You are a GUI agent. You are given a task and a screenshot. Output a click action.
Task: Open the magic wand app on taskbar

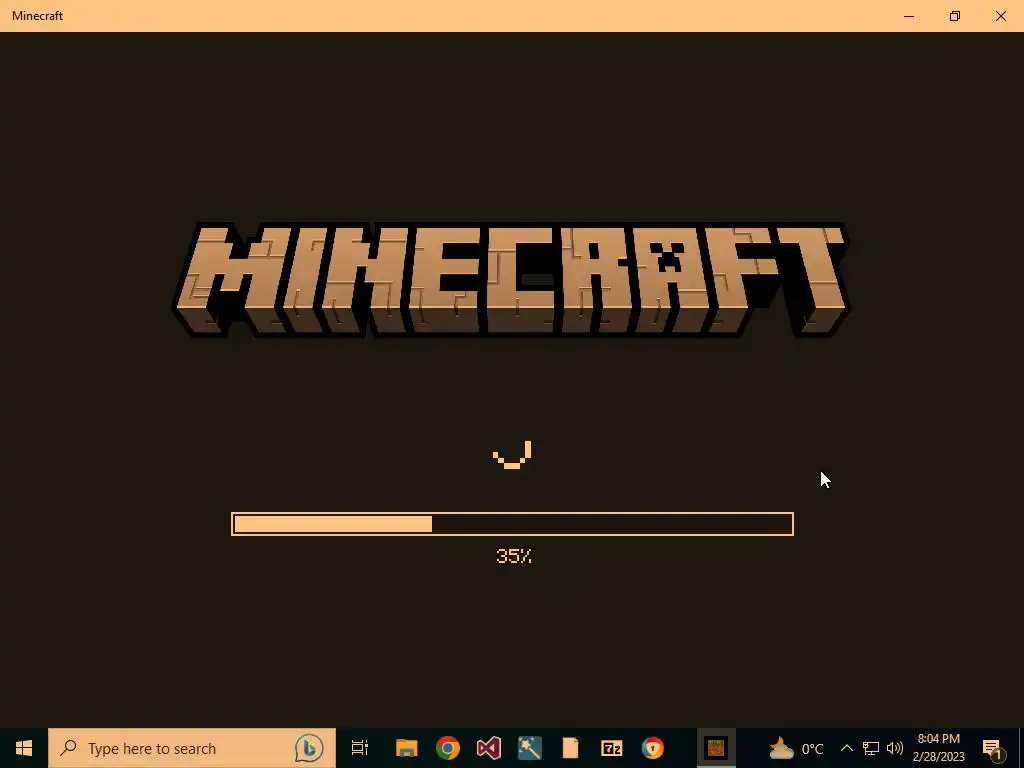530,748
